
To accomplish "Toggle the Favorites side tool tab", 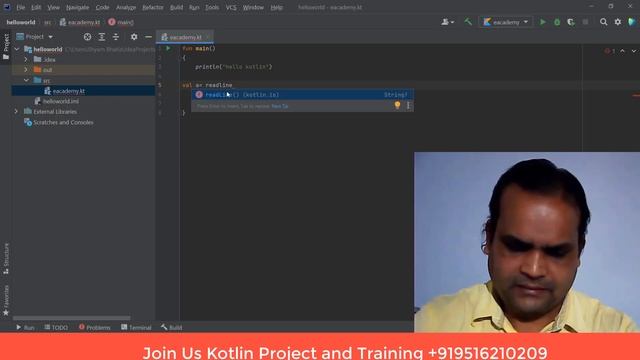I will click(x=6, y=301).
